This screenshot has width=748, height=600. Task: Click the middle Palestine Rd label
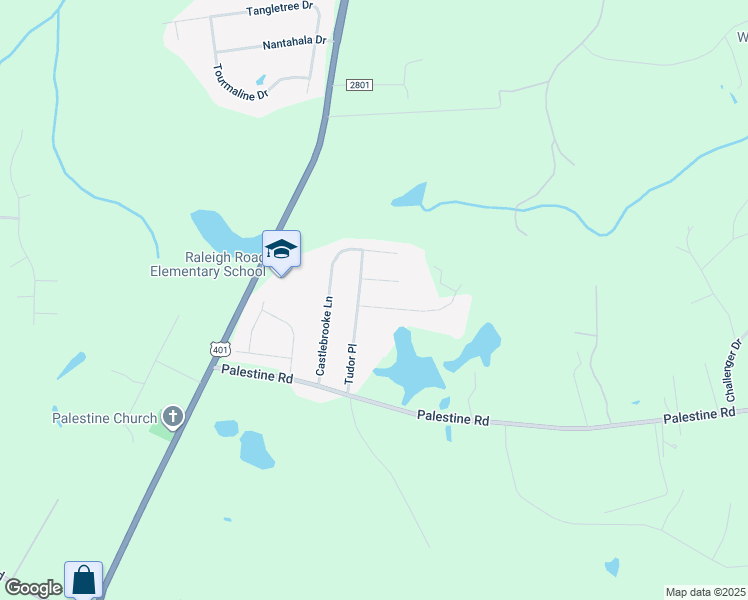[453, 417]
